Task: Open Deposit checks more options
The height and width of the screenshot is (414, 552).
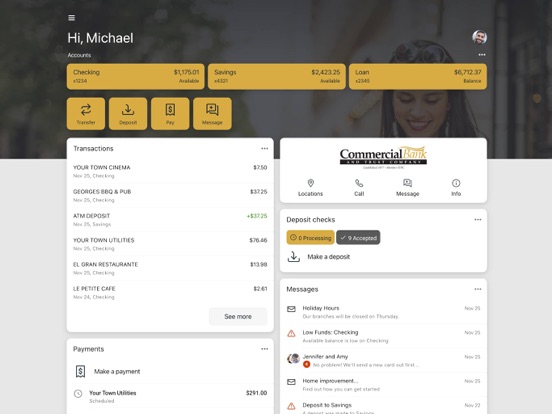Action: point(478,220)
